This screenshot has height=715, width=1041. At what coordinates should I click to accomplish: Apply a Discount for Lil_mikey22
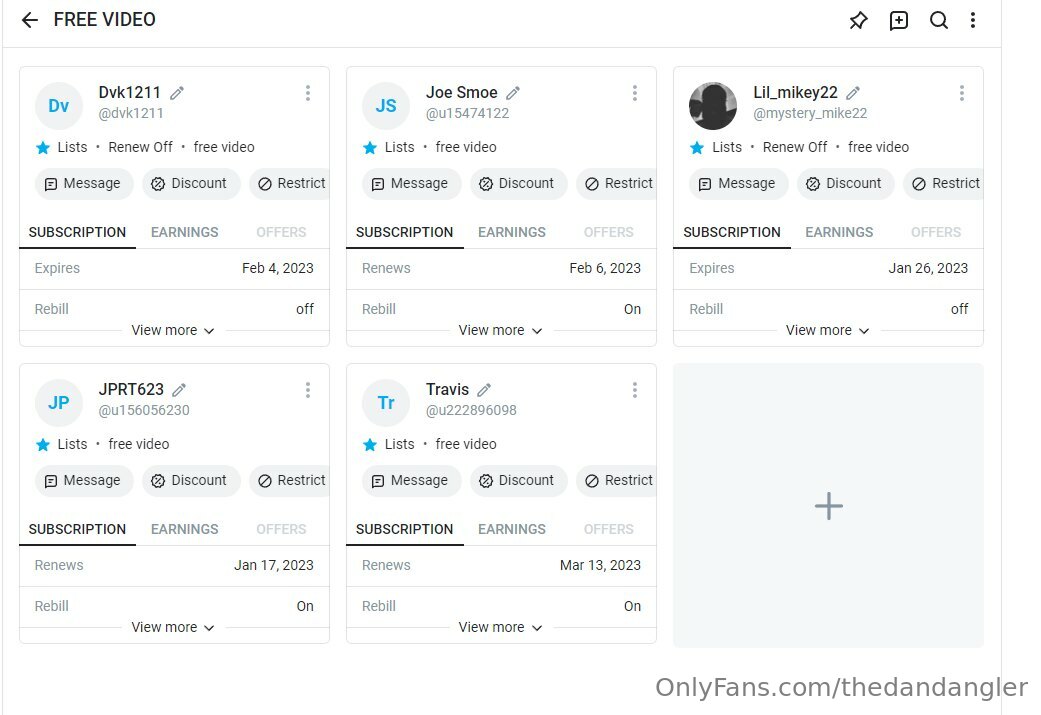[845, 183]
